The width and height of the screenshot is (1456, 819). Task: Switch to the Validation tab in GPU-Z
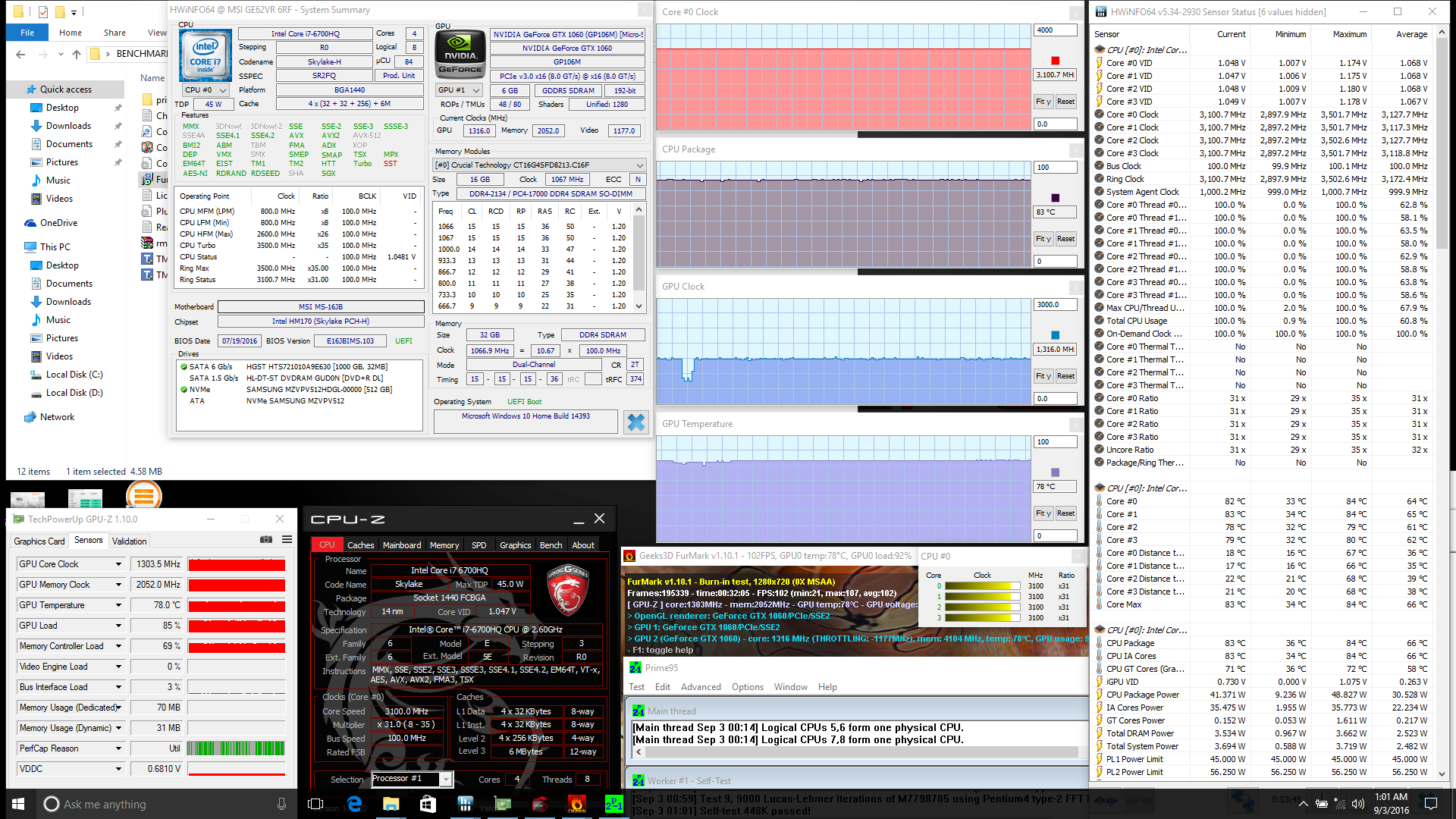pyautogui.click(x=130, y=541)
